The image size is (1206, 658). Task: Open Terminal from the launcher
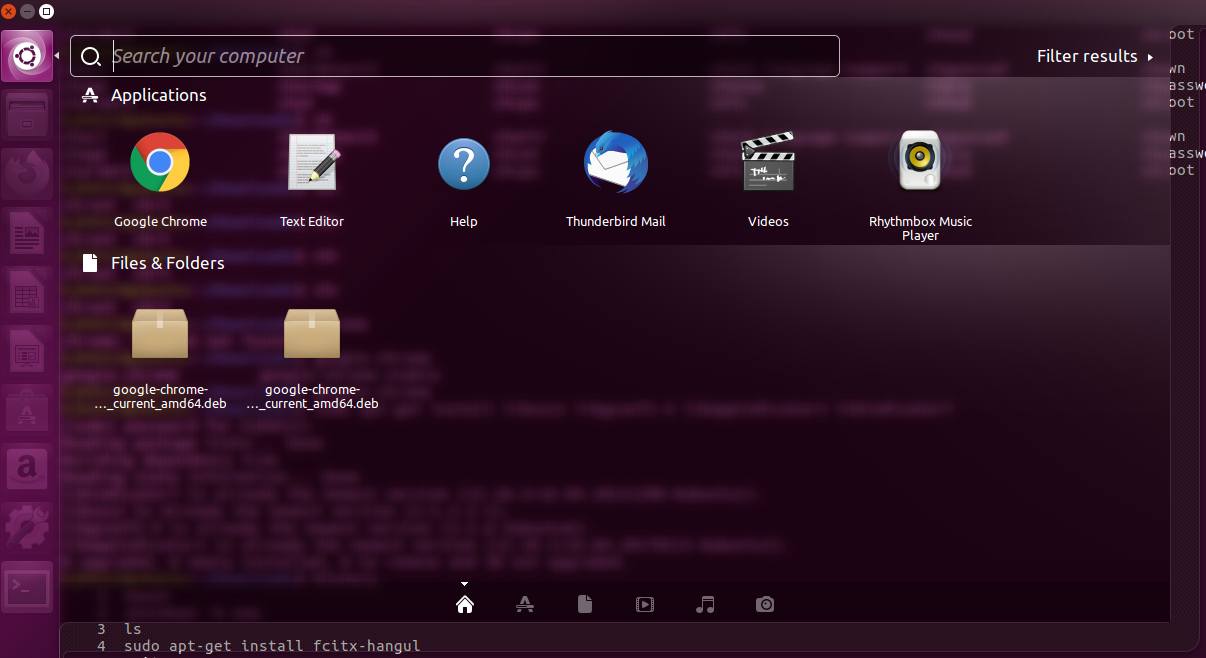point(27,588)
